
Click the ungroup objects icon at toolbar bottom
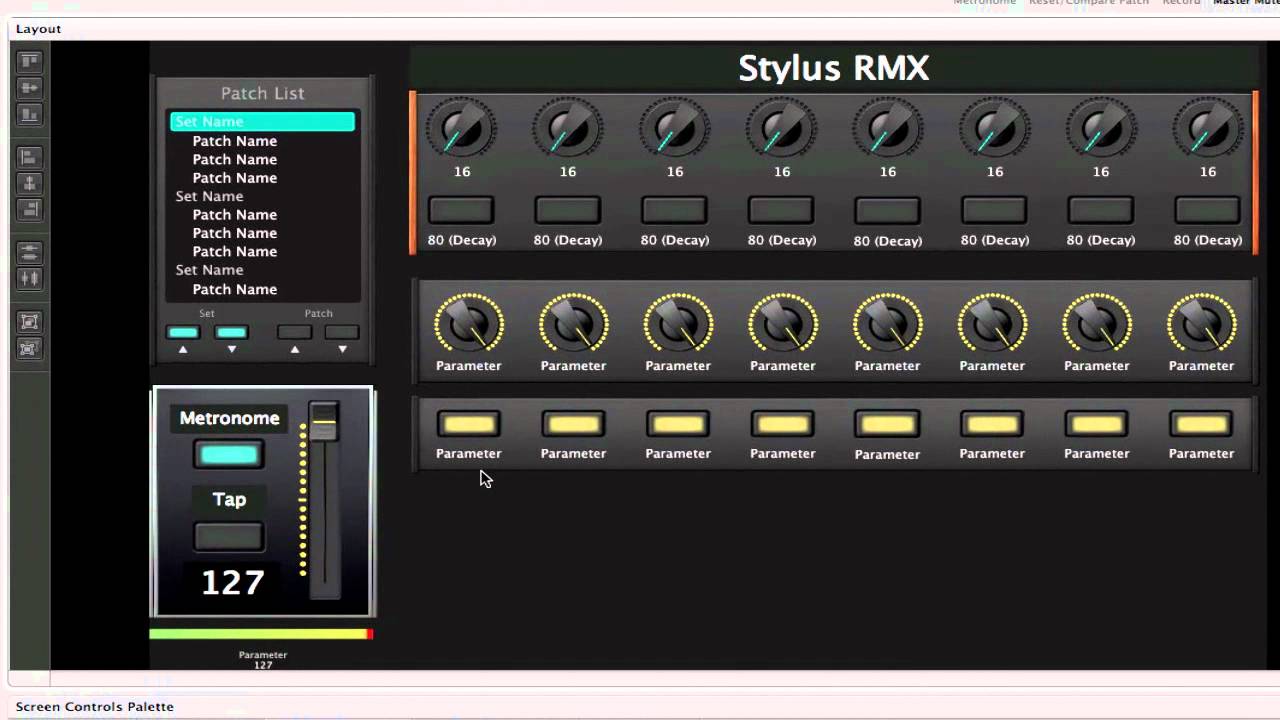29,348
